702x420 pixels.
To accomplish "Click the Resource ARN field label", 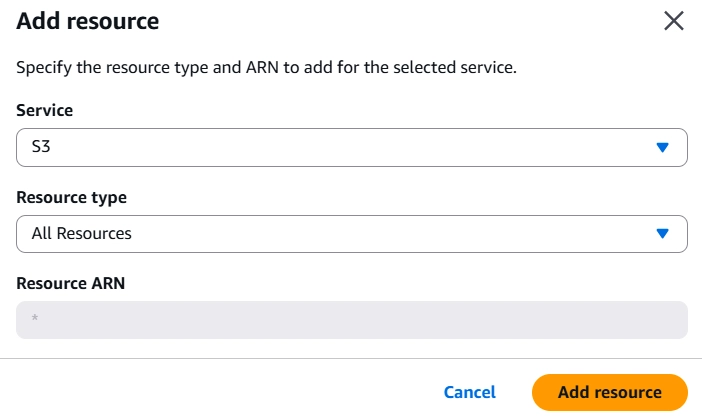I will pos(70,283).
